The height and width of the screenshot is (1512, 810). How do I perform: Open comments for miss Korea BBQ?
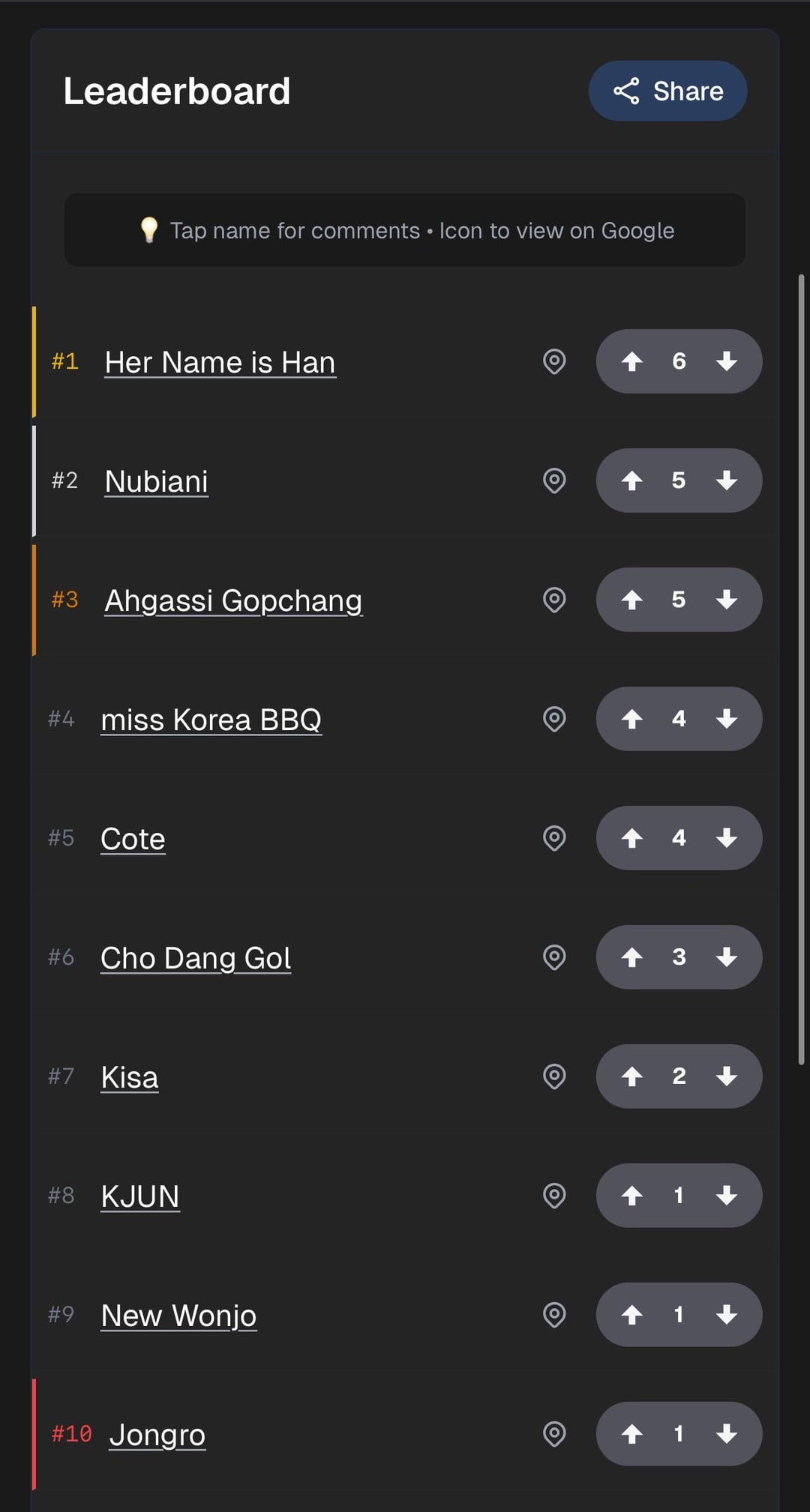[x=211, y=720]
